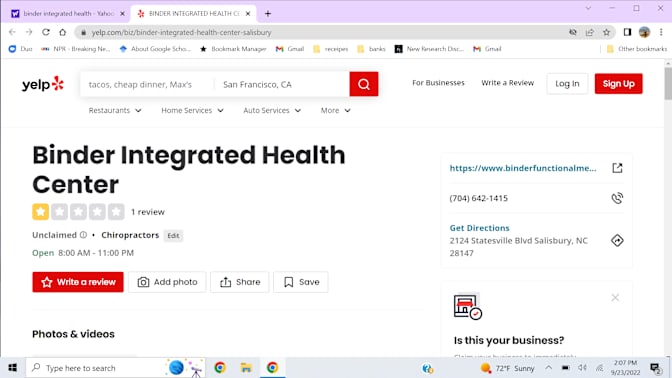The image size is (672, 378).
Task: Click the directions diamond icon
Action: [x=617, y=240]
